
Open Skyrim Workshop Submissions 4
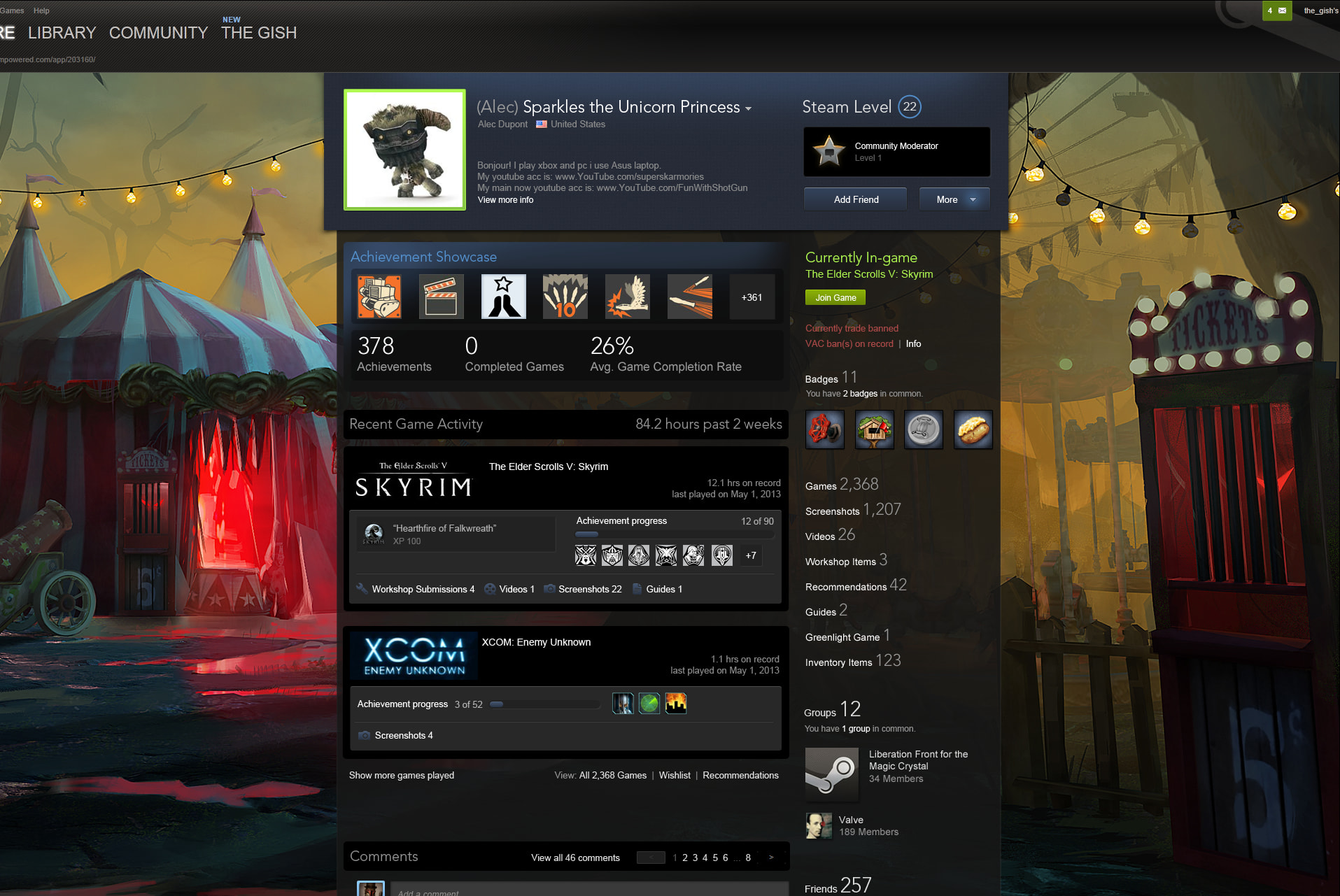point(423,589)
